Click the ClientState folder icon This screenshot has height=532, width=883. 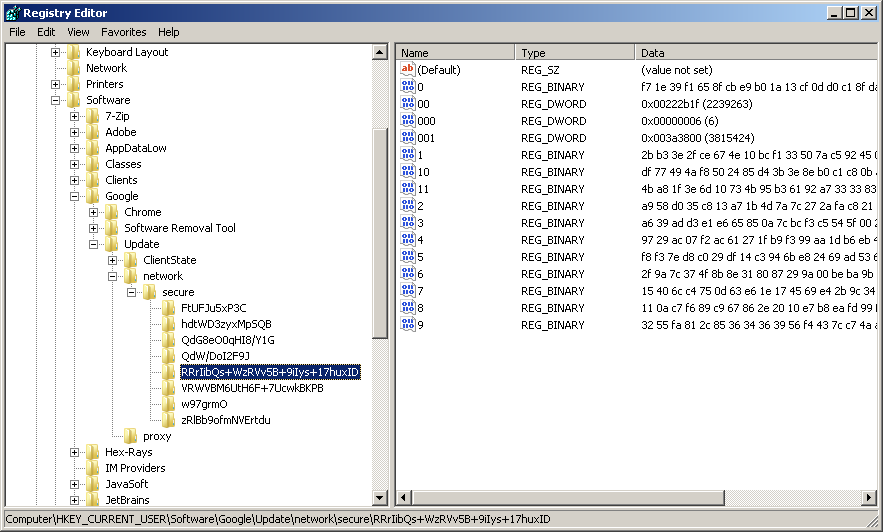[131, 260]
